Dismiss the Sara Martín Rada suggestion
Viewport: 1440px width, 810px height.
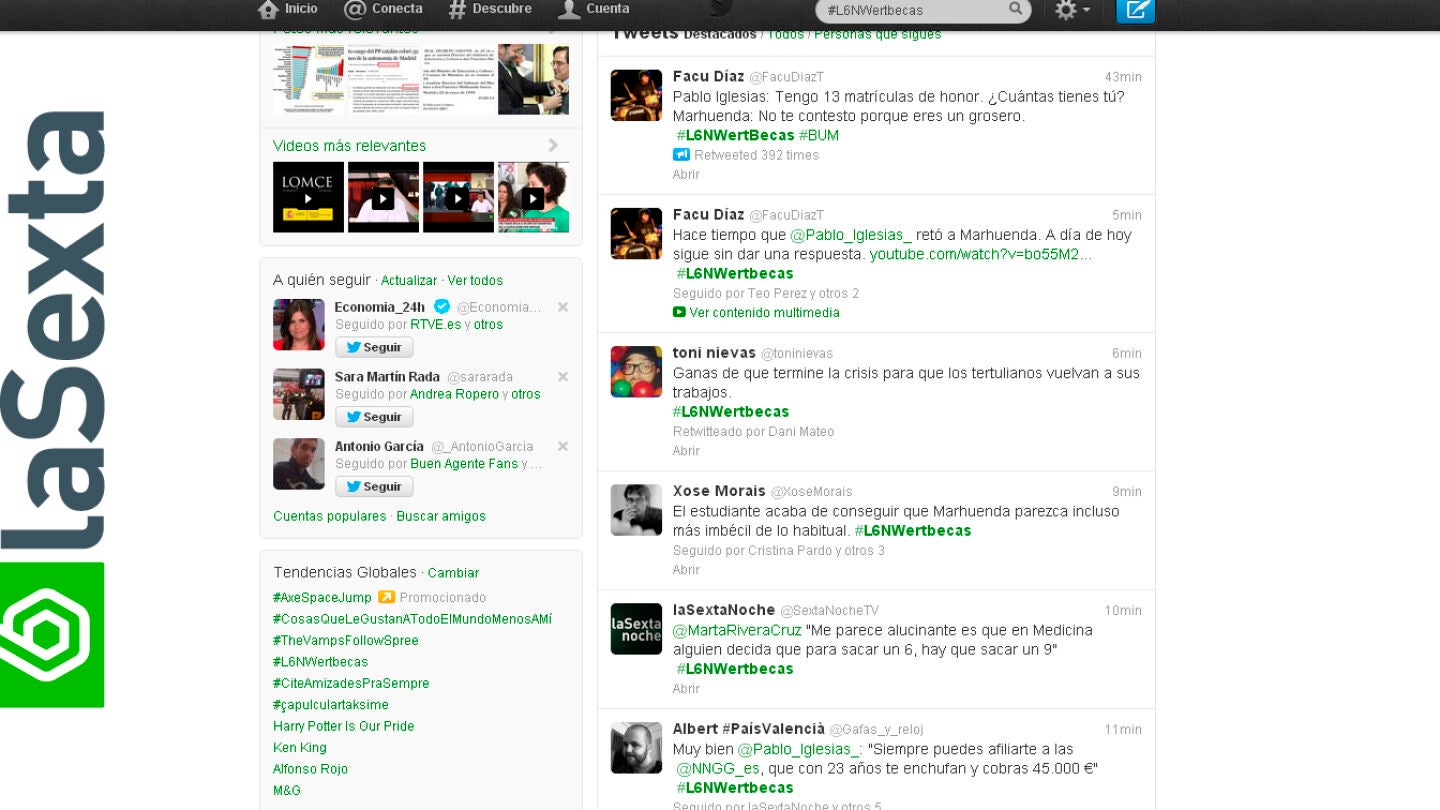(x=563, y=377)
